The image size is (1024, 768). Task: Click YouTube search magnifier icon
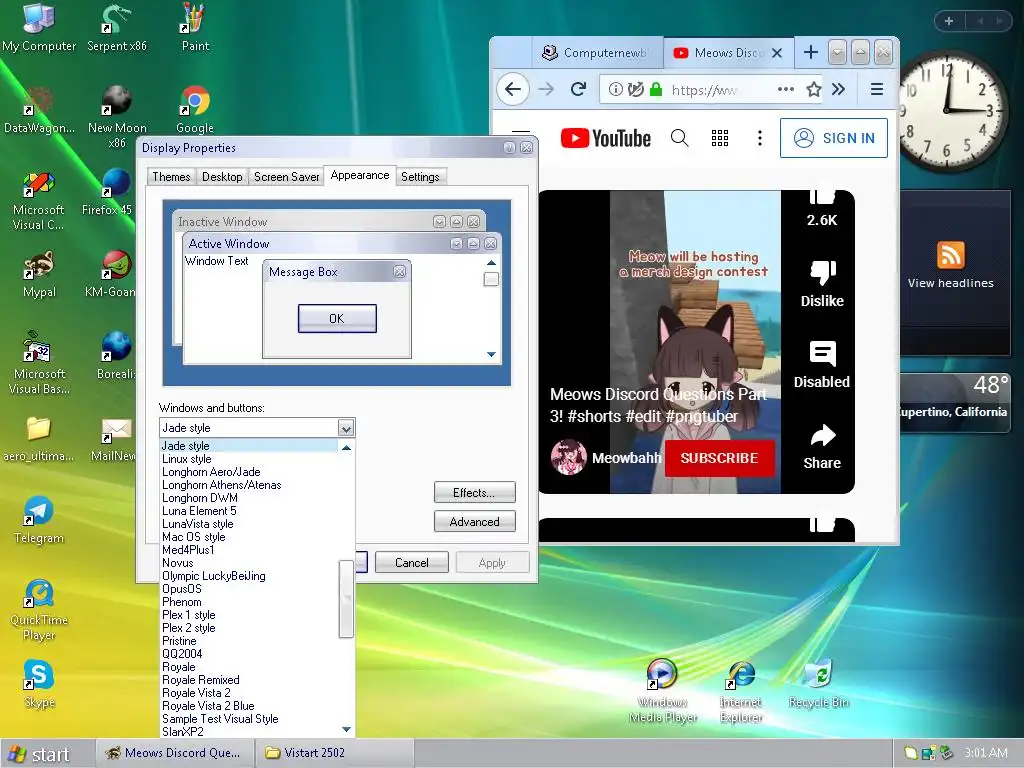679,138
